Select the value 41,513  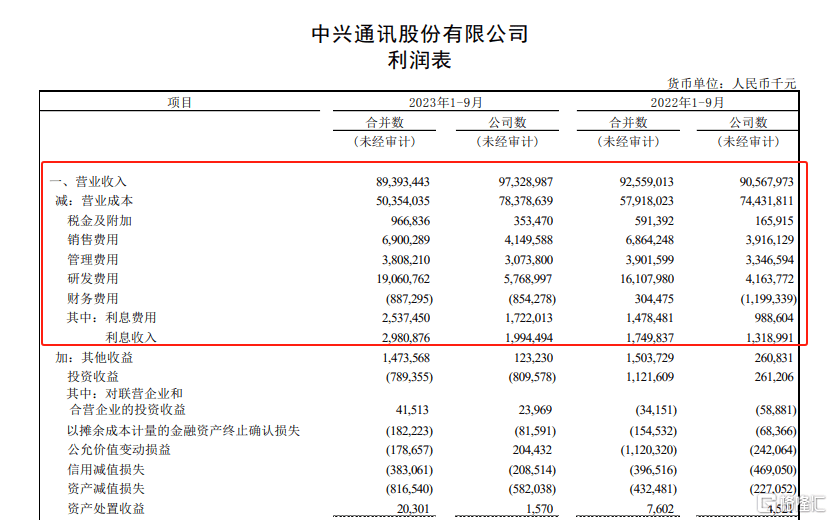pyautogui.click(x=413, y=410)
